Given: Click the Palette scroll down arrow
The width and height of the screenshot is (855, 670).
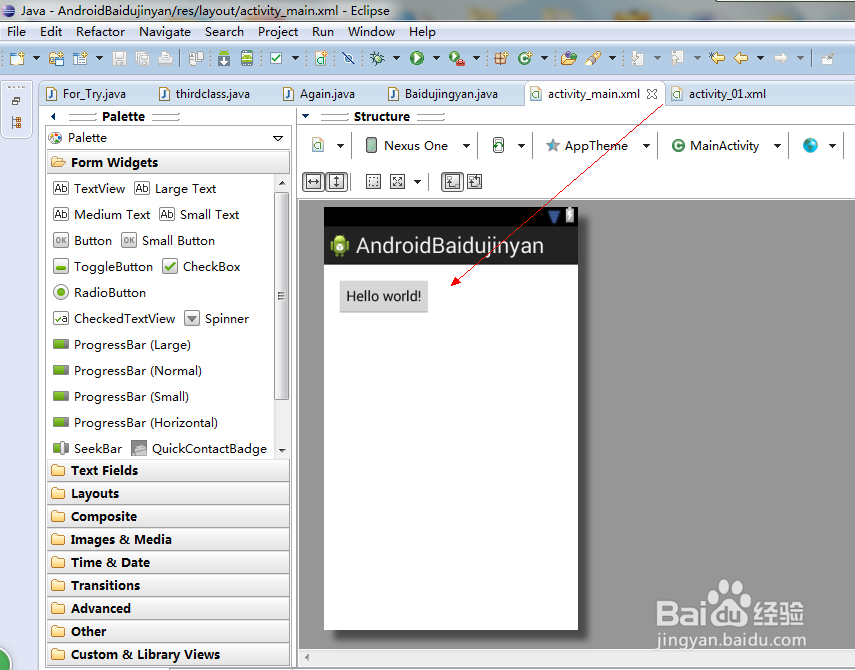Looking at the screenshot, I should pyautogui.click(x=282, y=450).
